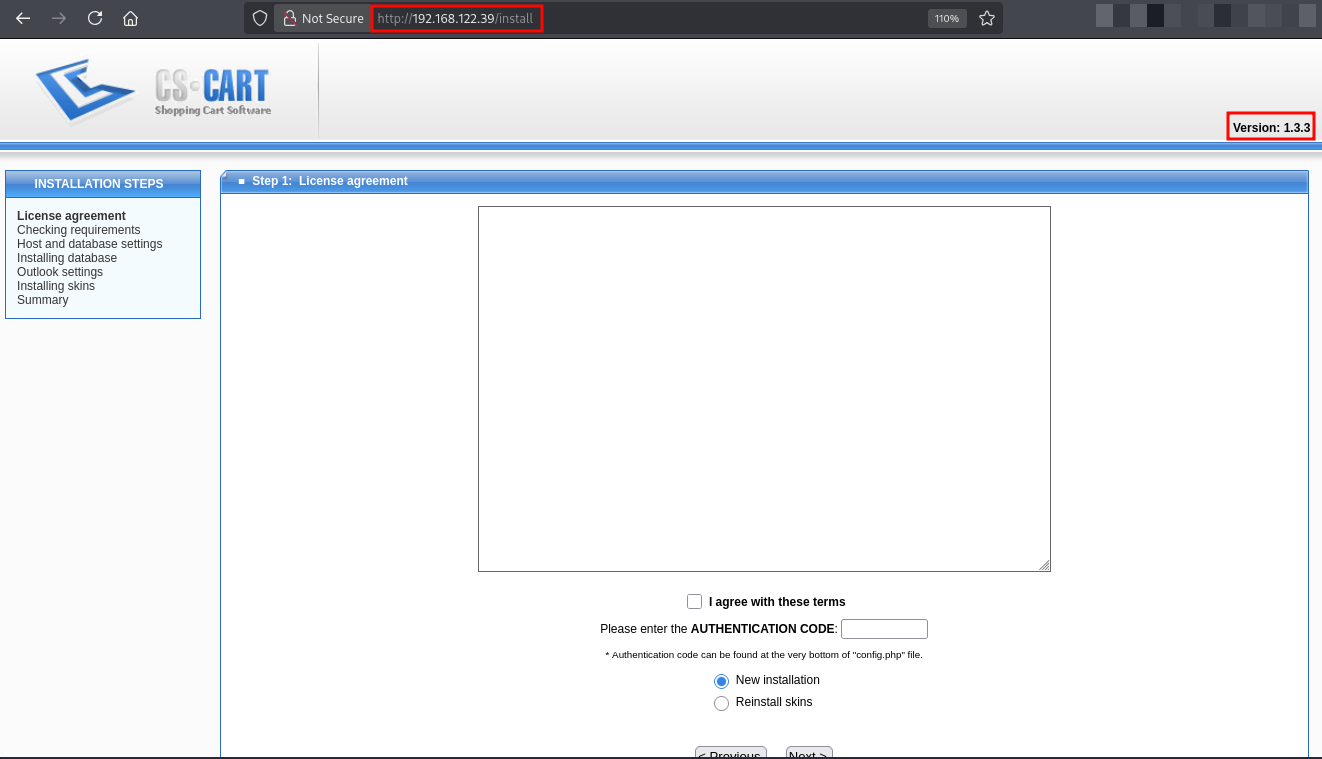Click the Installing database step
1322x759 pixels.
67,258
